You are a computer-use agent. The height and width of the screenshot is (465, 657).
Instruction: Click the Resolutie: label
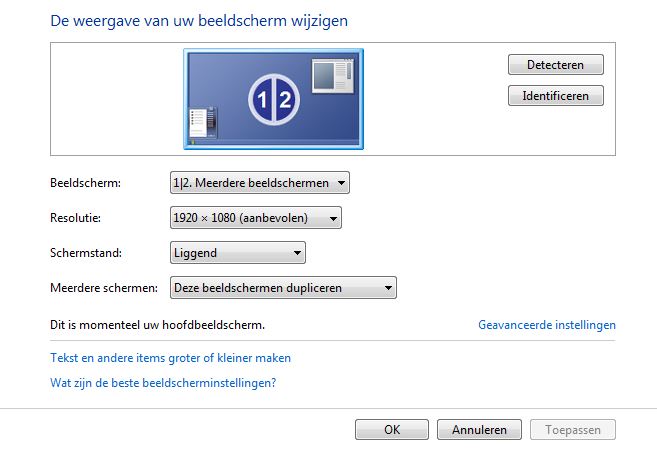75,218
